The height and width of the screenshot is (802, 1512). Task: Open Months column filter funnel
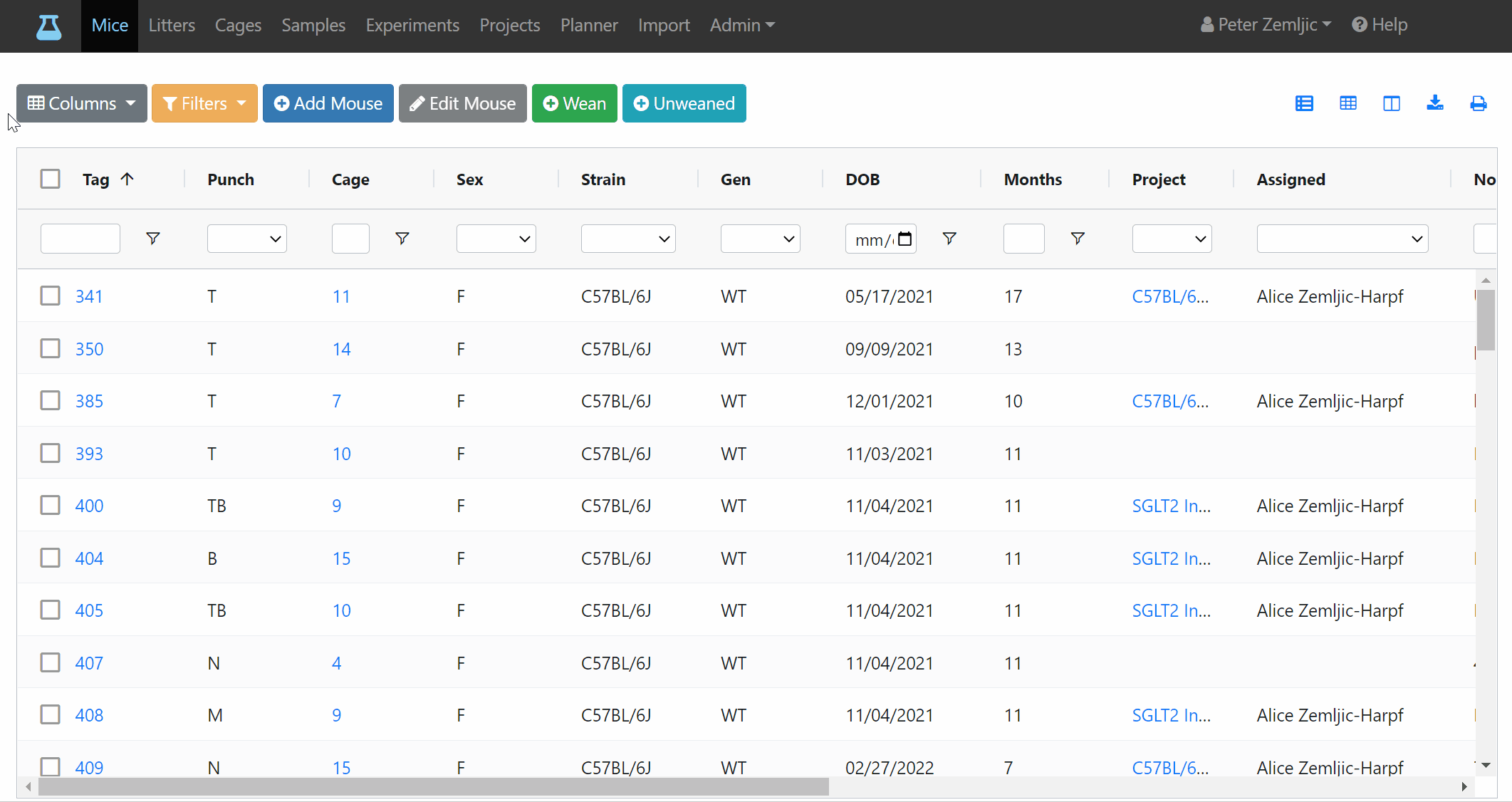pos(1078,239)
